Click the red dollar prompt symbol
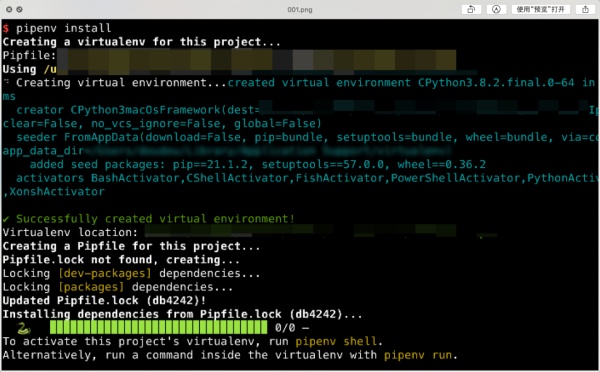600x372 pixels. [x=6, y=28]
